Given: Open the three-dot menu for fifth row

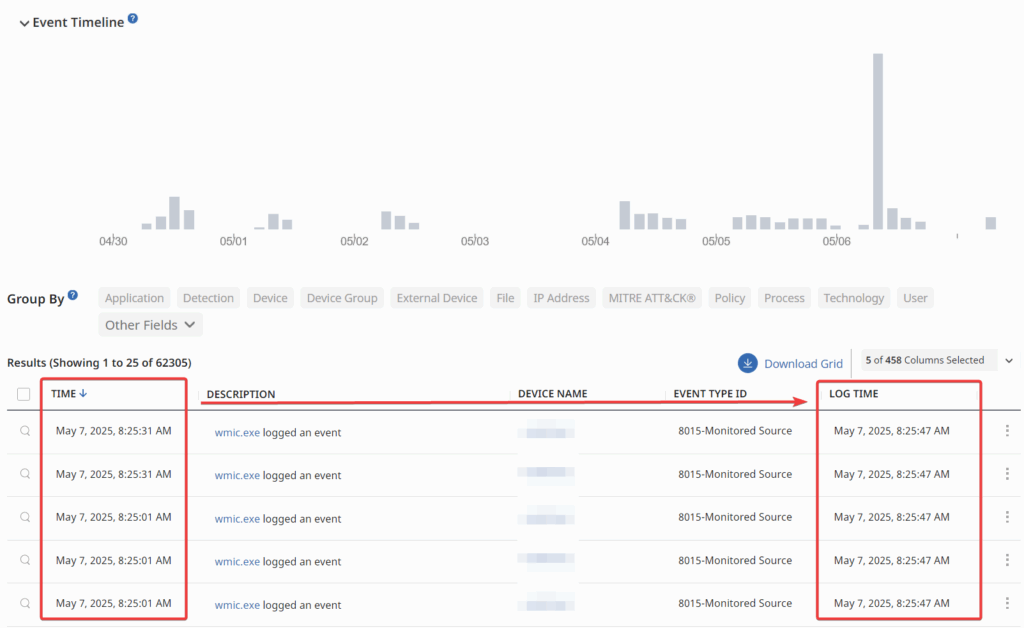Looking at the screenshot, I should [1007, 603].
